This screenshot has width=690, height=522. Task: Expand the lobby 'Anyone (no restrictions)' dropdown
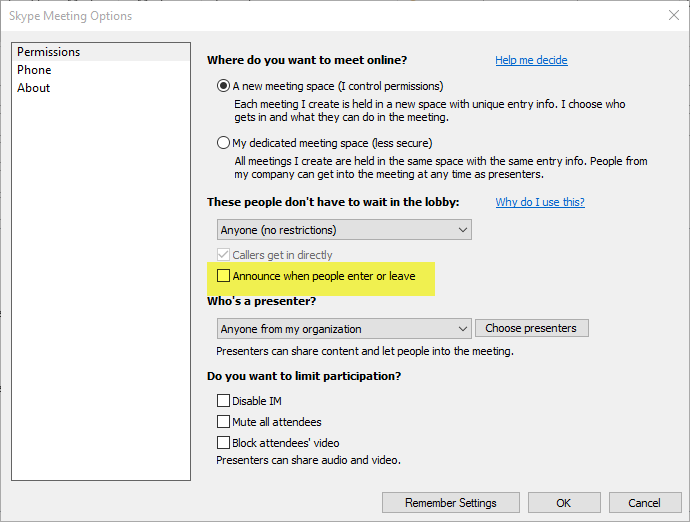pos(344,230)
